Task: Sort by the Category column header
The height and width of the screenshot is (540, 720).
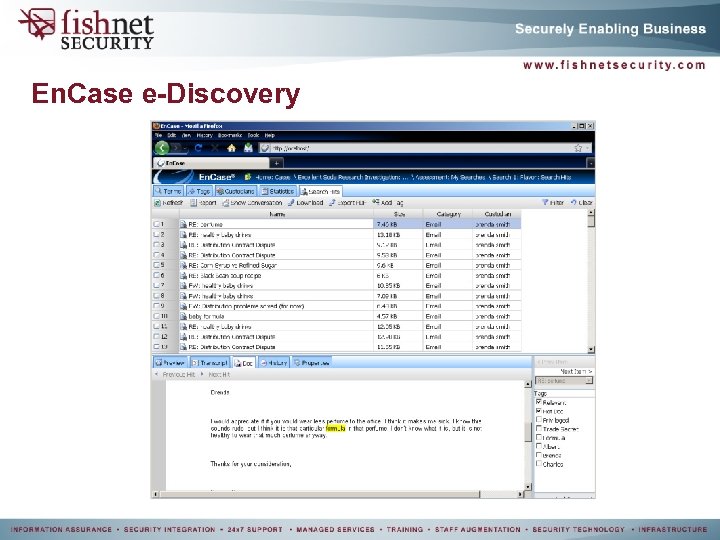Action: (x=448, y=214)
